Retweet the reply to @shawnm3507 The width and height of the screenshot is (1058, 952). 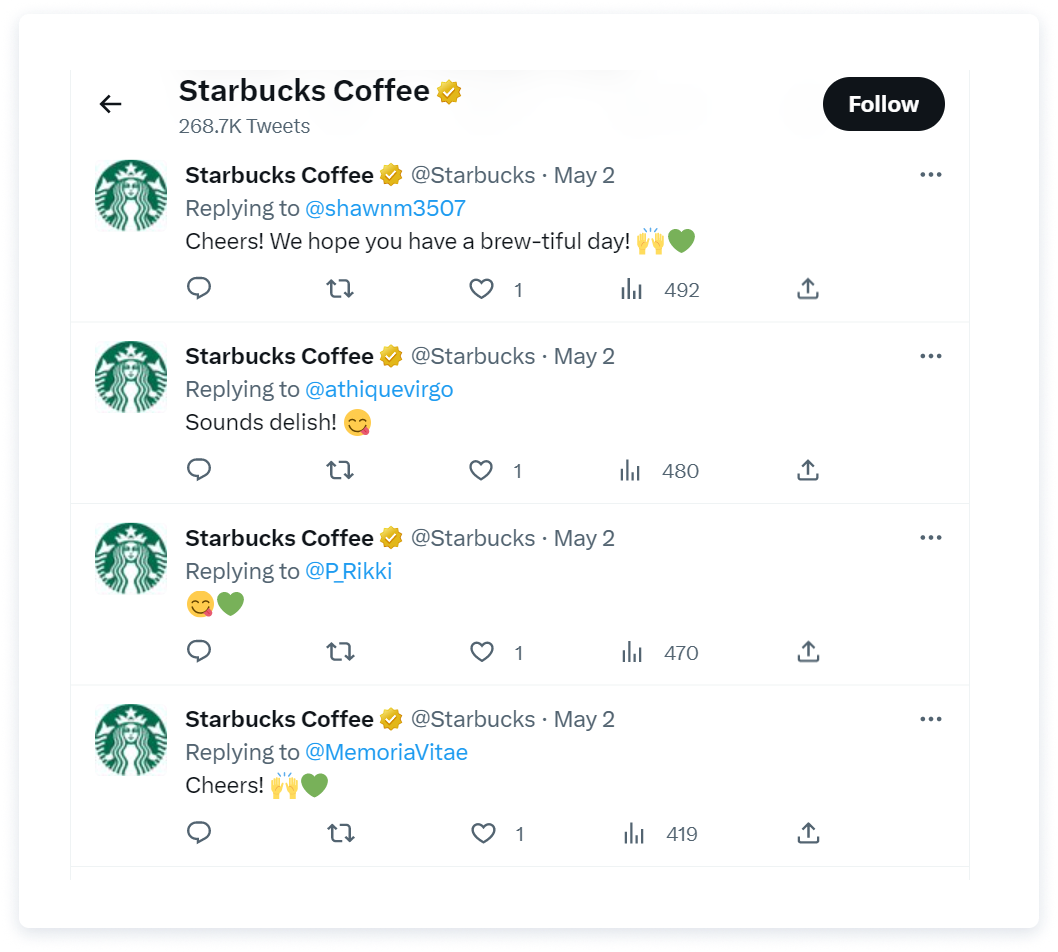[340, 289]
